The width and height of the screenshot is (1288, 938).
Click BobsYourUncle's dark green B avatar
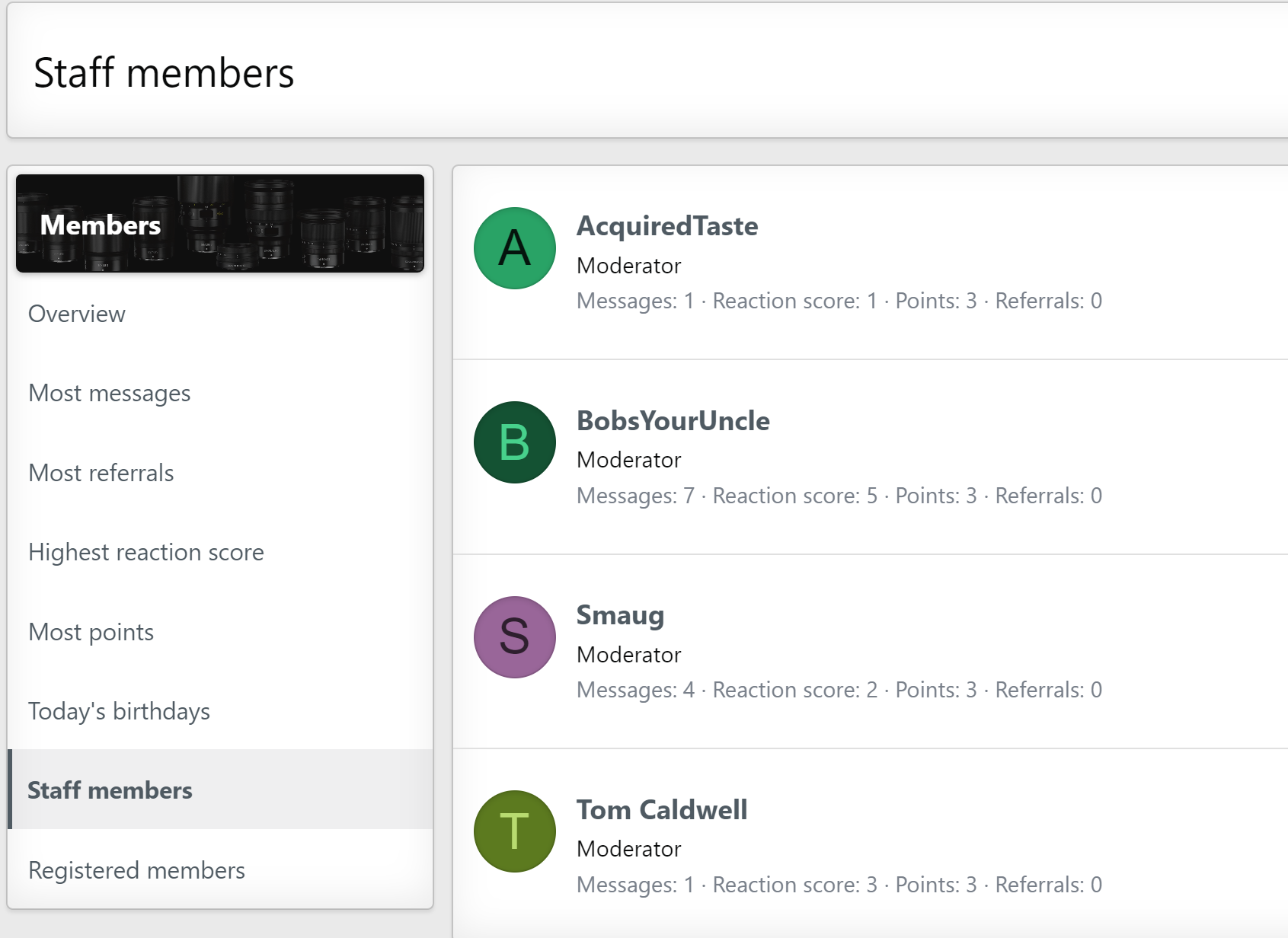pos(515,442)
